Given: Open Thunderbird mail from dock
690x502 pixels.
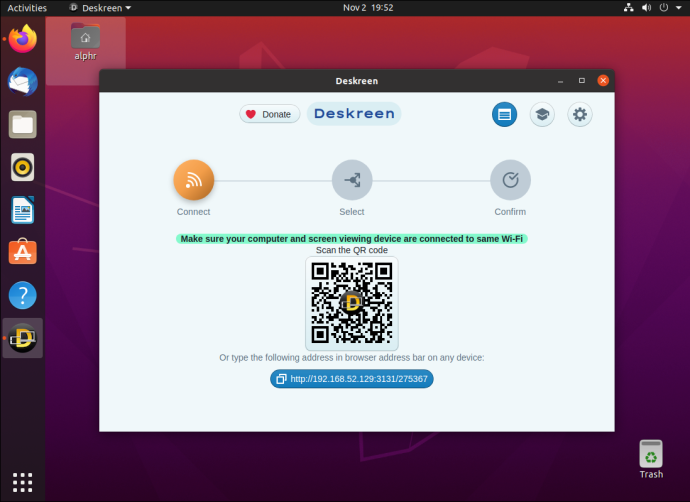Looking at the screenshot, I should (22, 82).
